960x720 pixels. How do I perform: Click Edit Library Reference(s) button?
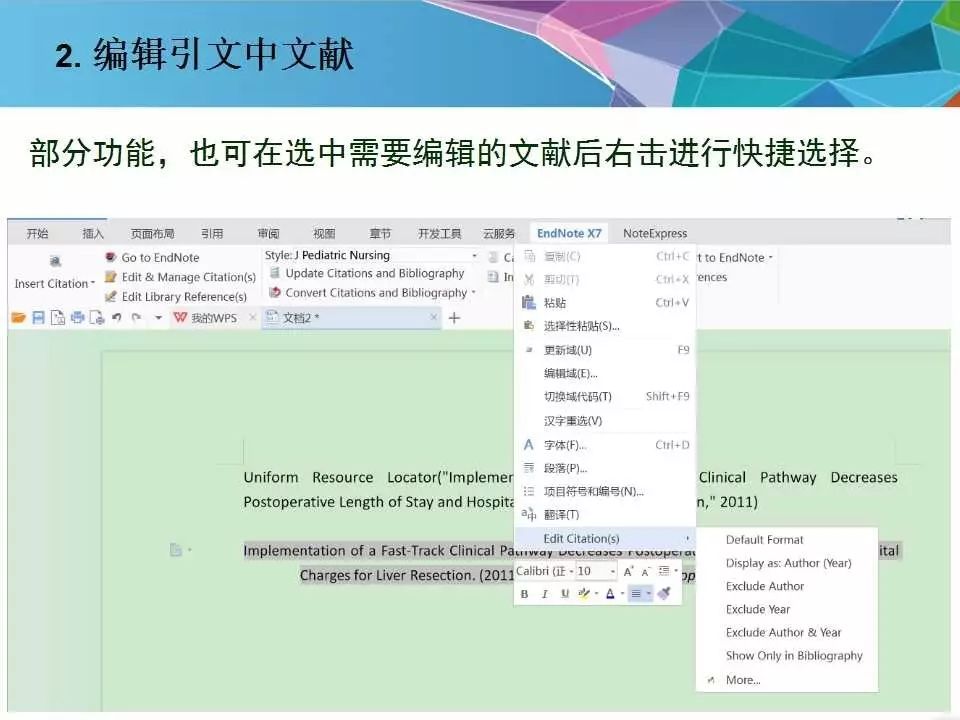coord(176,296)
